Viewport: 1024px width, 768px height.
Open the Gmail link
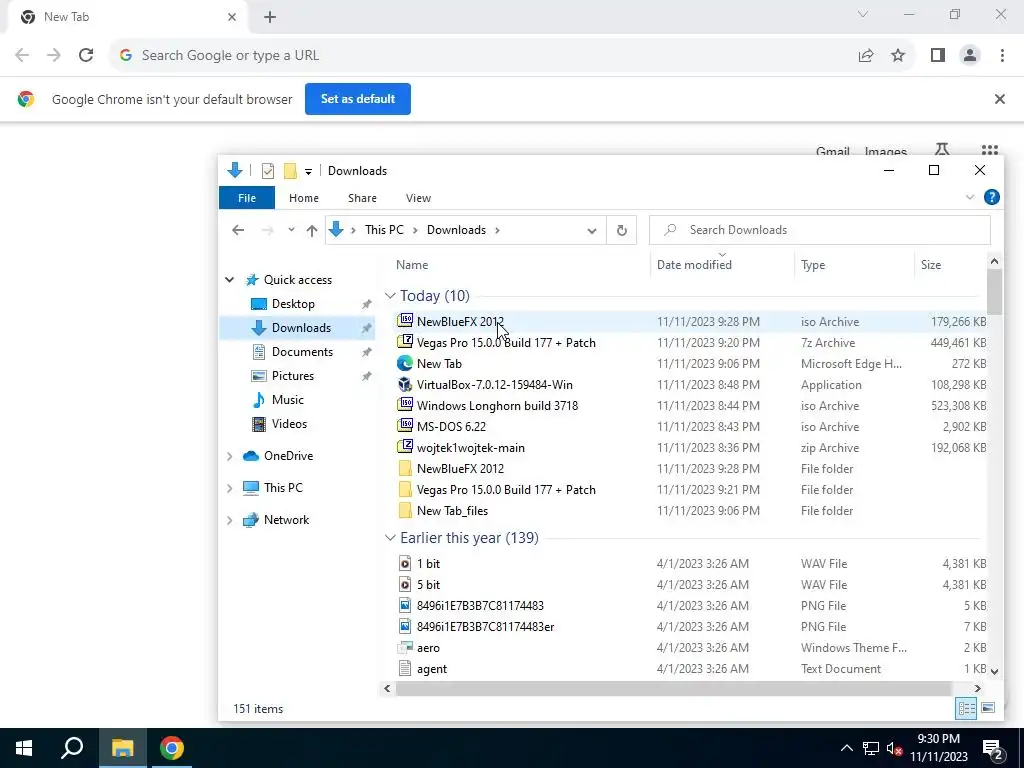[832, 152]
